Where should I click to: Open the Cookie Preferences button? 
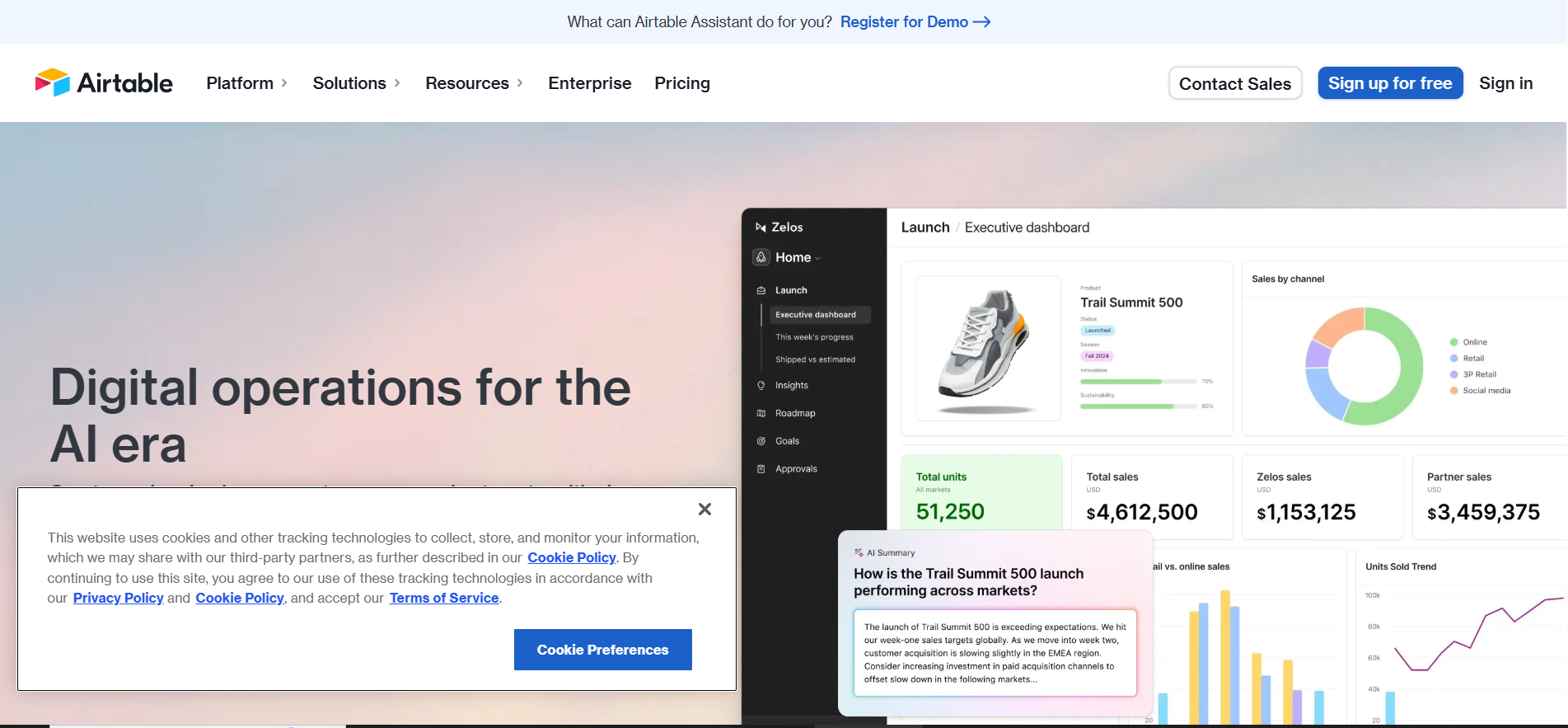pyautogui.click(x=603, y=650)
